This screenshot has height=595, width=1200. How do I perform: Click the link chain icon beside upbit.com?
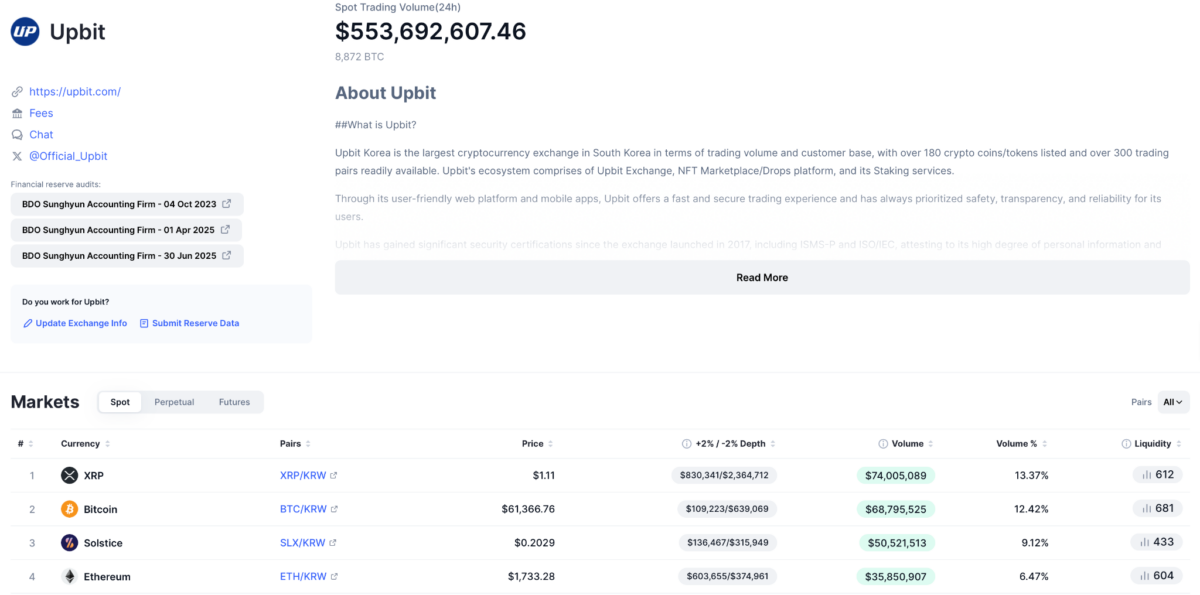click(x=17, y=92)
